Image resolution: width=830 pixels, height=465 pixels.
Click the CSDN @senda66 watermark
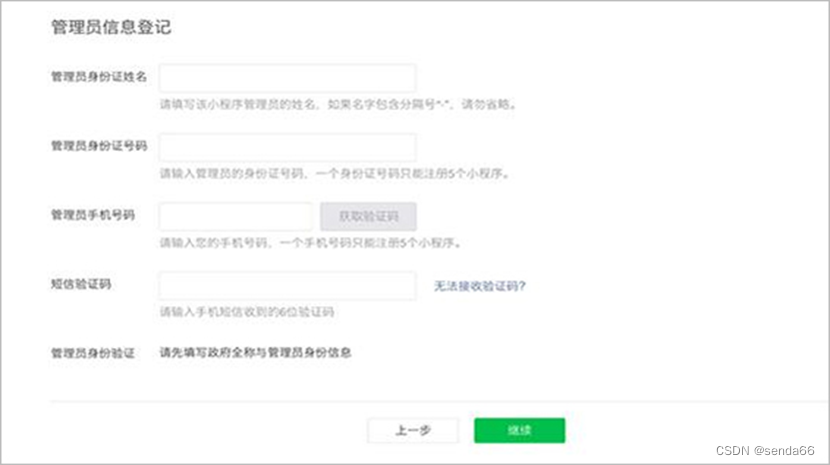tap(765, 452)
